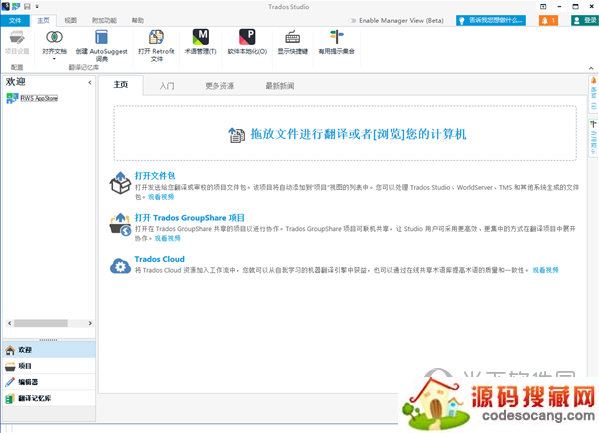Click 观看视频 under 打开文件包
This screenshot has height=433, width=599.
pos(161,197)
